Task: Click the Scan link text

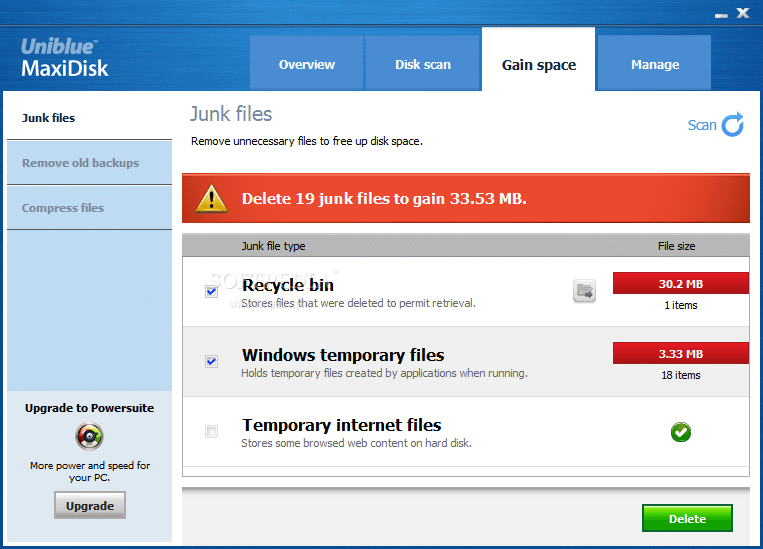Action: pyautogui.click(x=702, y=125)
